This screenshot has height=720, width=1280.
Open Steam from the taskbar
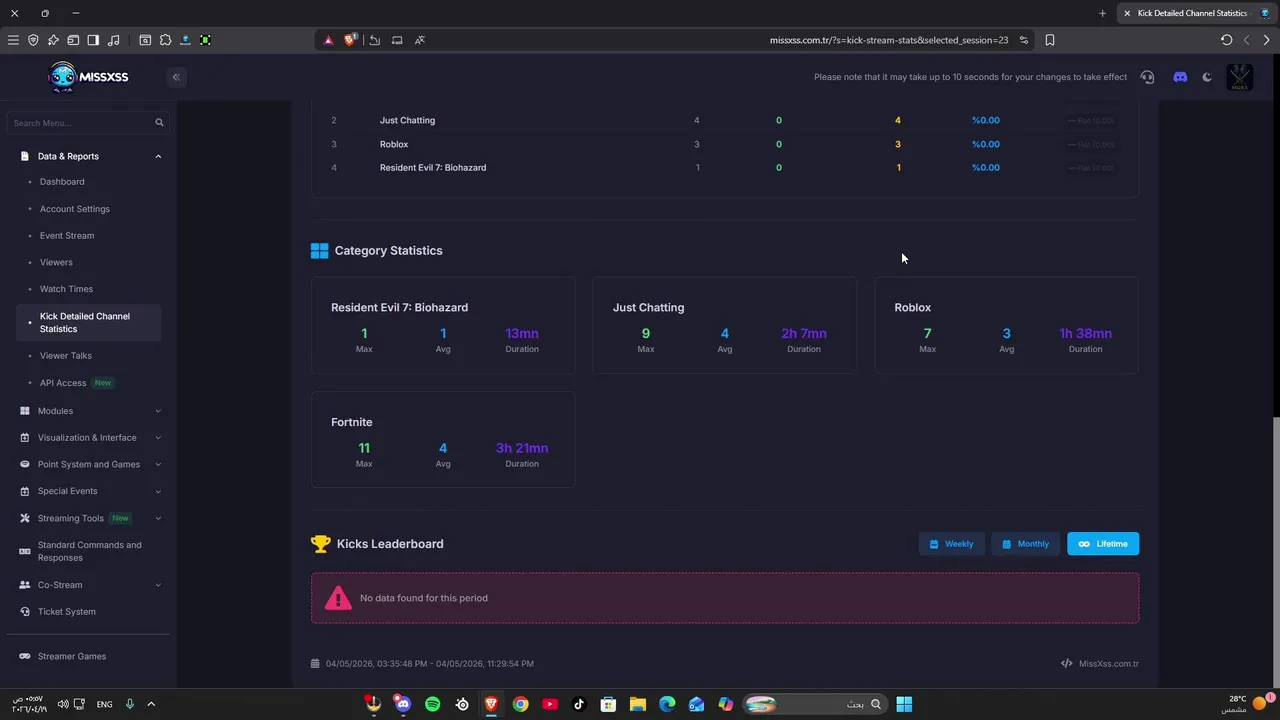462,704
